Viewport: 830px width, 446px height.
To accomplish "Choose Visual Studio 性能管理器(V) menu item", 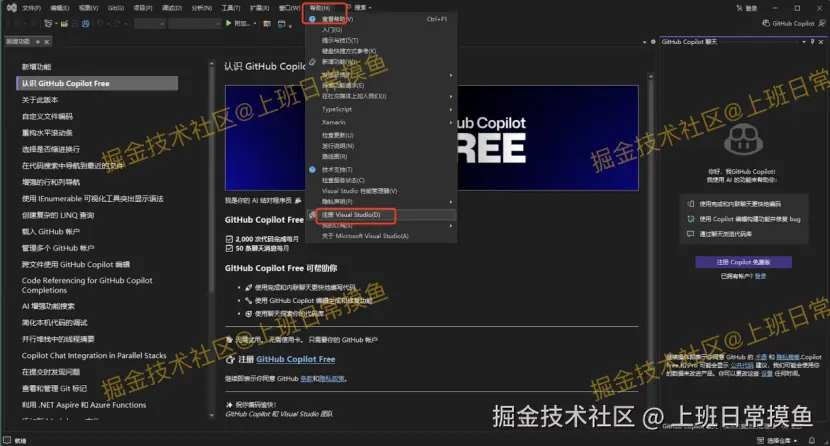I will click(x=381, y=191).
